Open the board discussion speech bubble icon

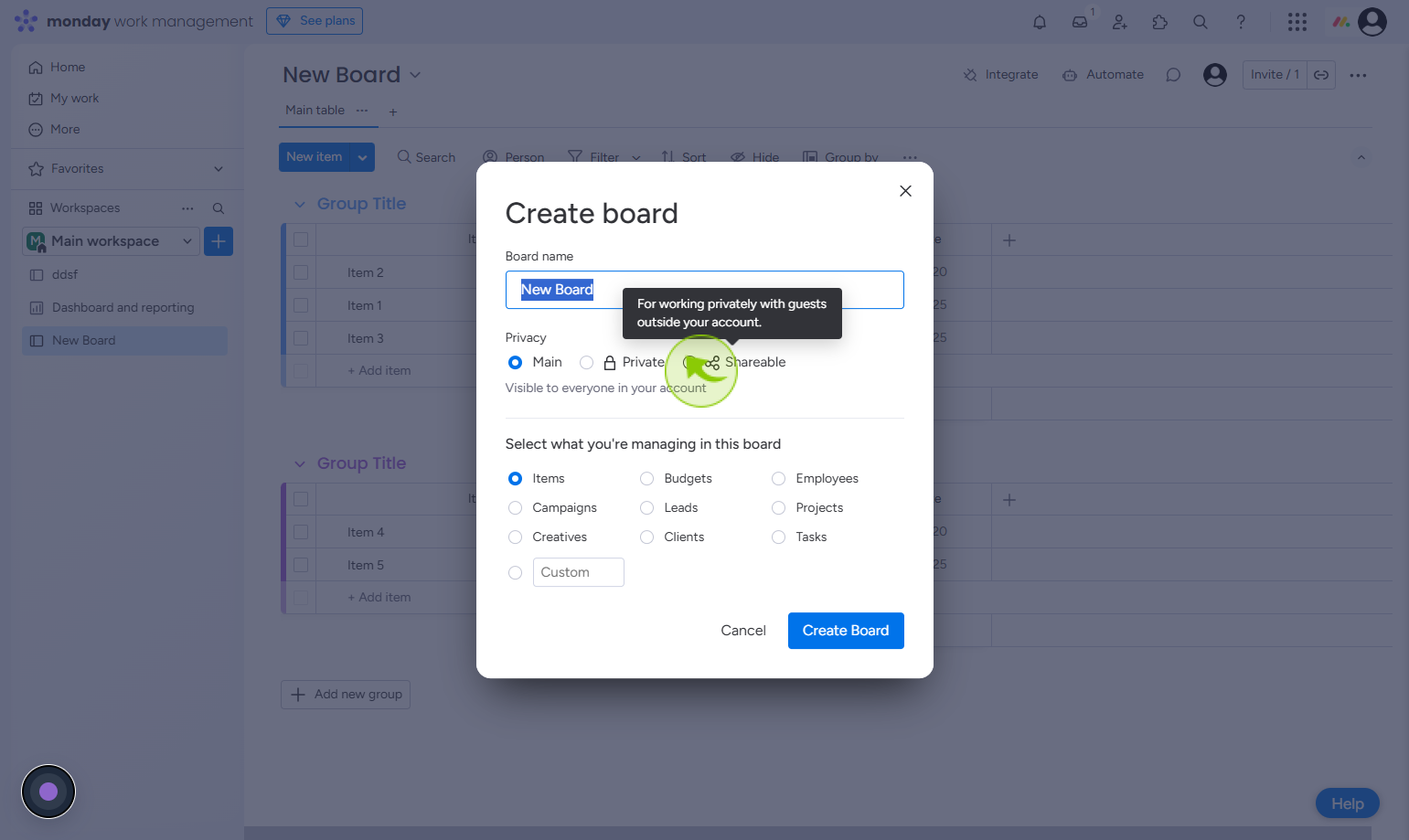(1173, 75)
